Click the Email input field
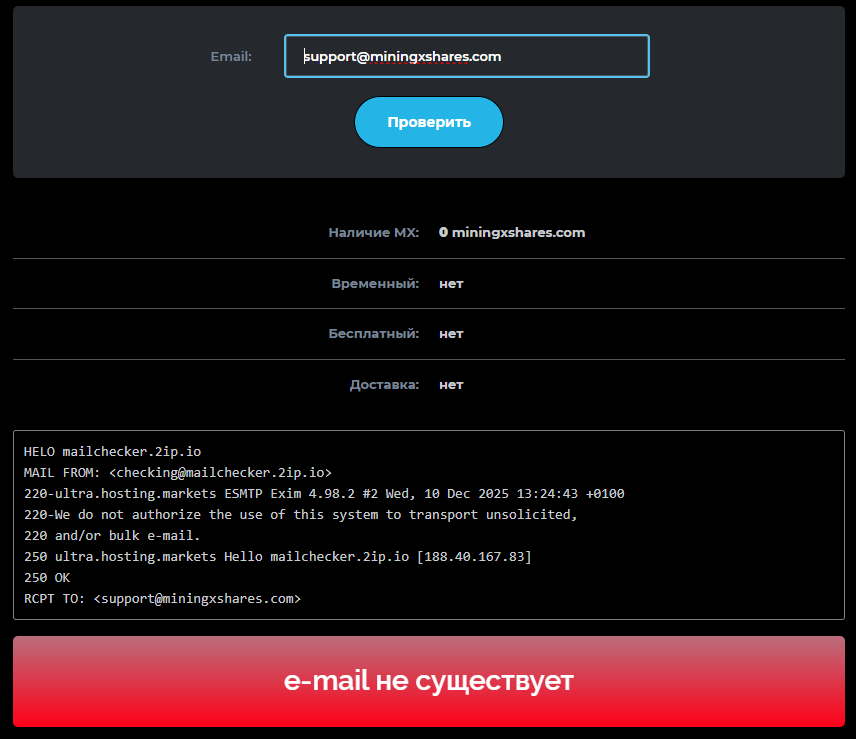 (467, 56)
